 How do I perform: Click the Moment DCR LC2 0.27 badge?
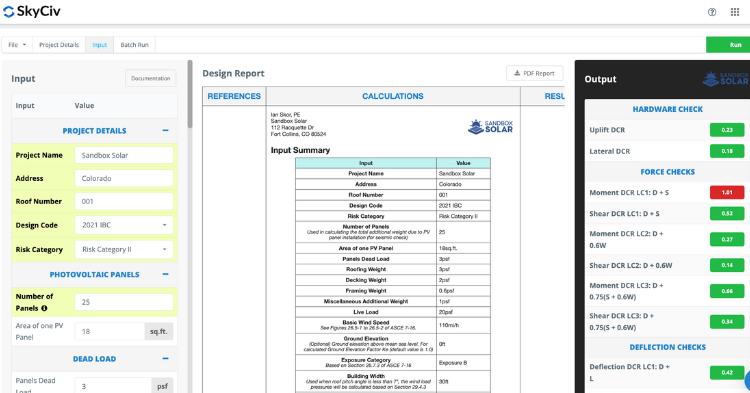(727, 239)
